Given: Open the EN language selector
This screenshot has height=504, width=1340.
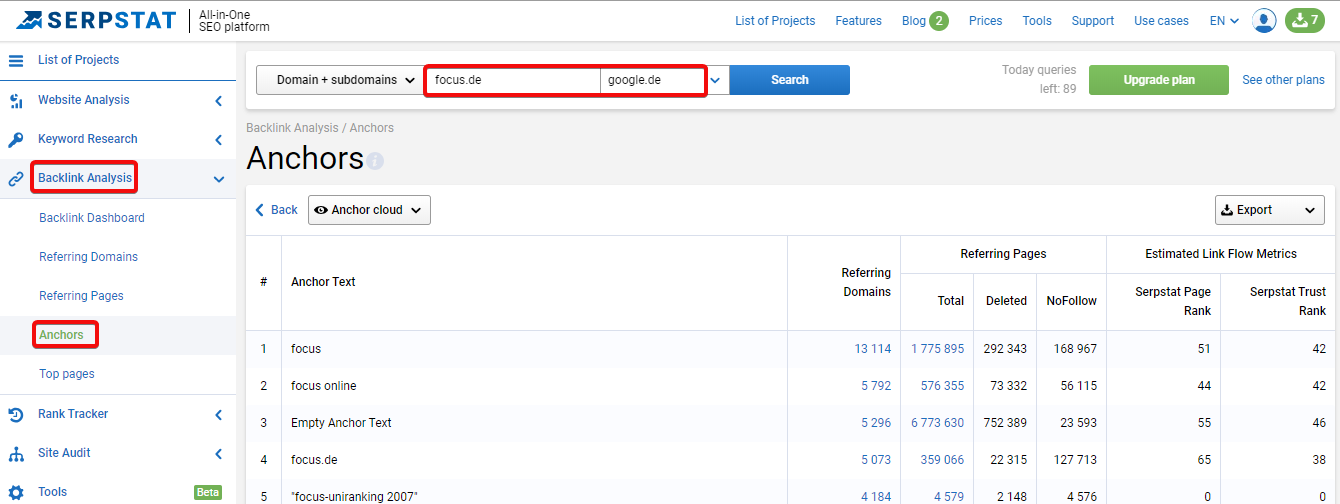Looking at the screenshot, I should (1224, 20).
